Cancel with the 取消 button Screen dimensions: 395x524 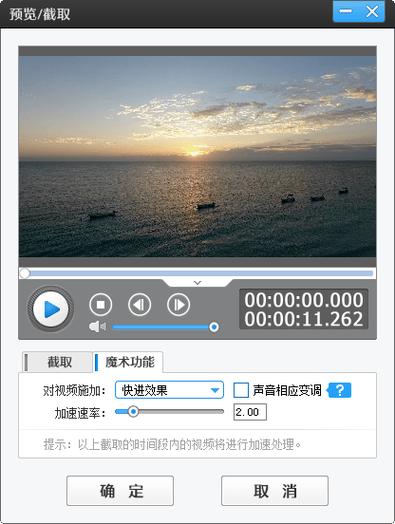coord(275,491)
